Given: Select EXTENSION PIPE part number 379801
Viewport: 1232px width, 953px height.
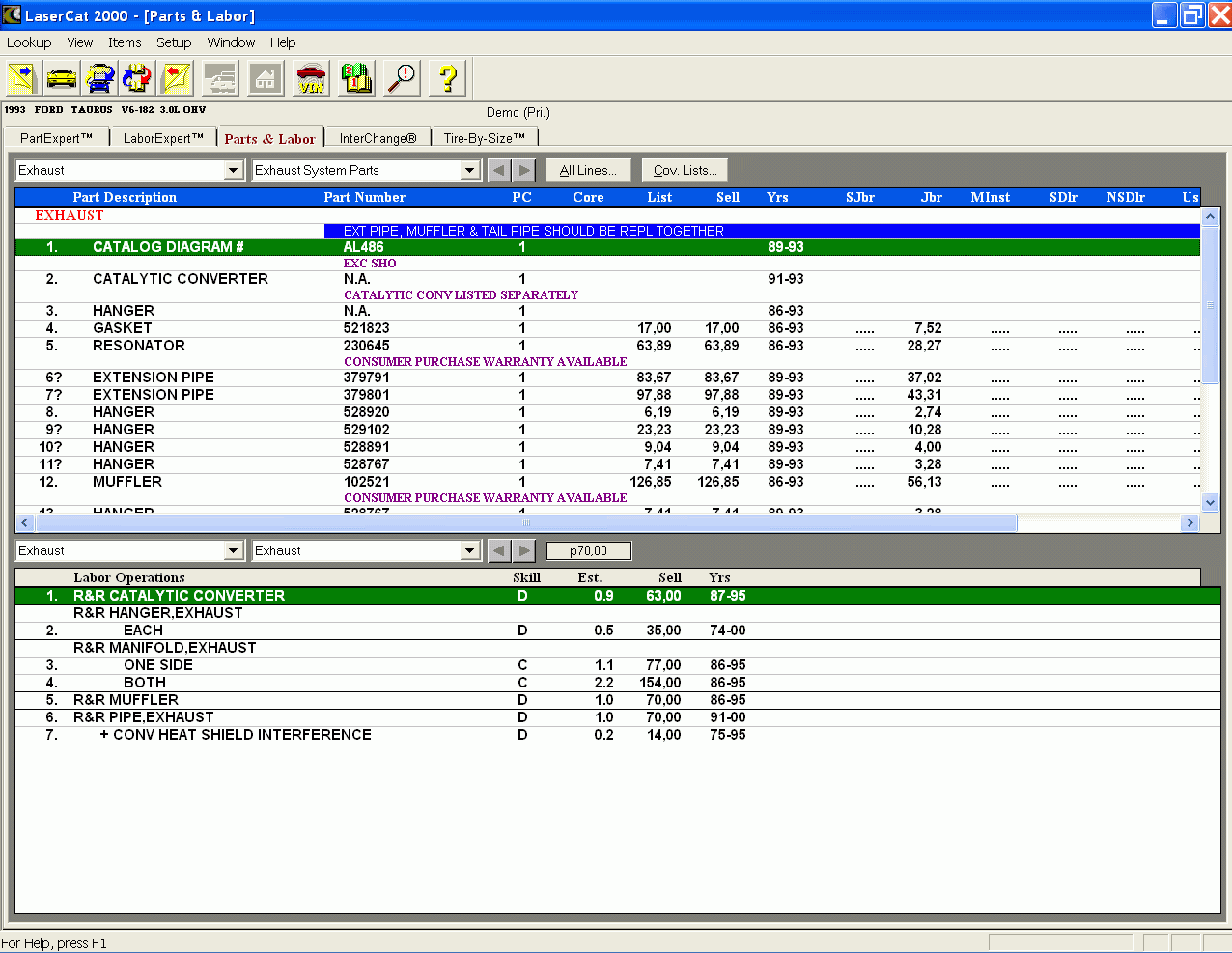Looking at the screenshot, I should click(x=607, y=395).
